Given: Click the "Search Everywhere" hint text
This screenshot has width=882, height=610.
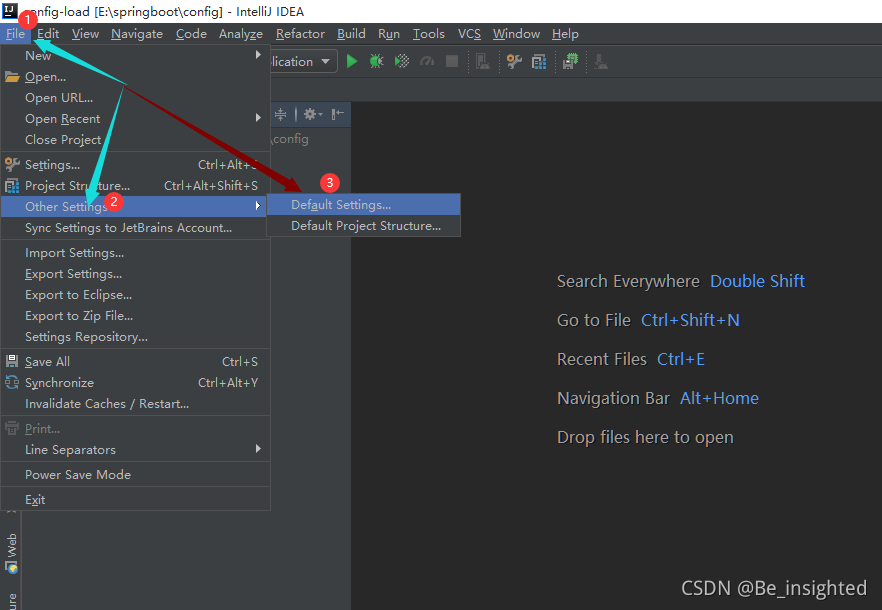Looking at the screenshot, I should point(628,281).
